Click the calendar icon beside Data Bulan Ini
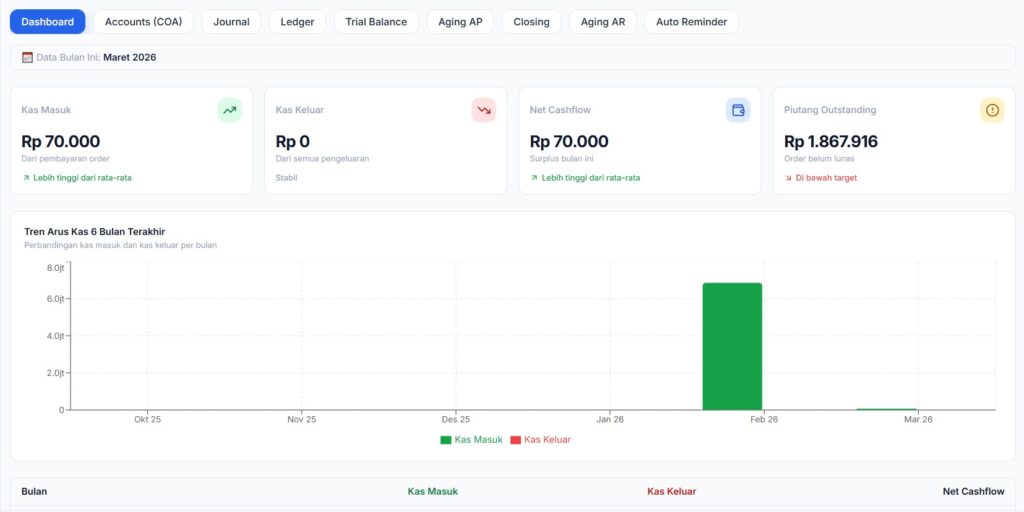Viewport: 1024px width, 512px height. [x=27, y=57]
